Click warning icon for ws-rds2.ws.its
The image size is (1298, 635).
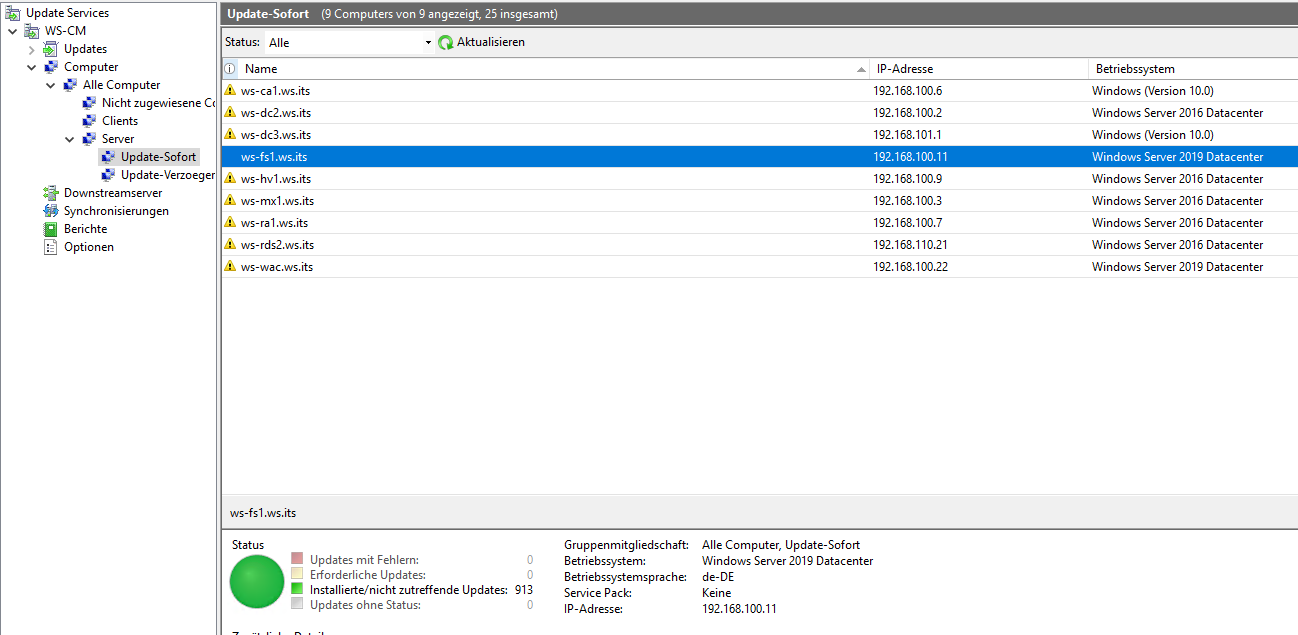[x=231, y=245]
